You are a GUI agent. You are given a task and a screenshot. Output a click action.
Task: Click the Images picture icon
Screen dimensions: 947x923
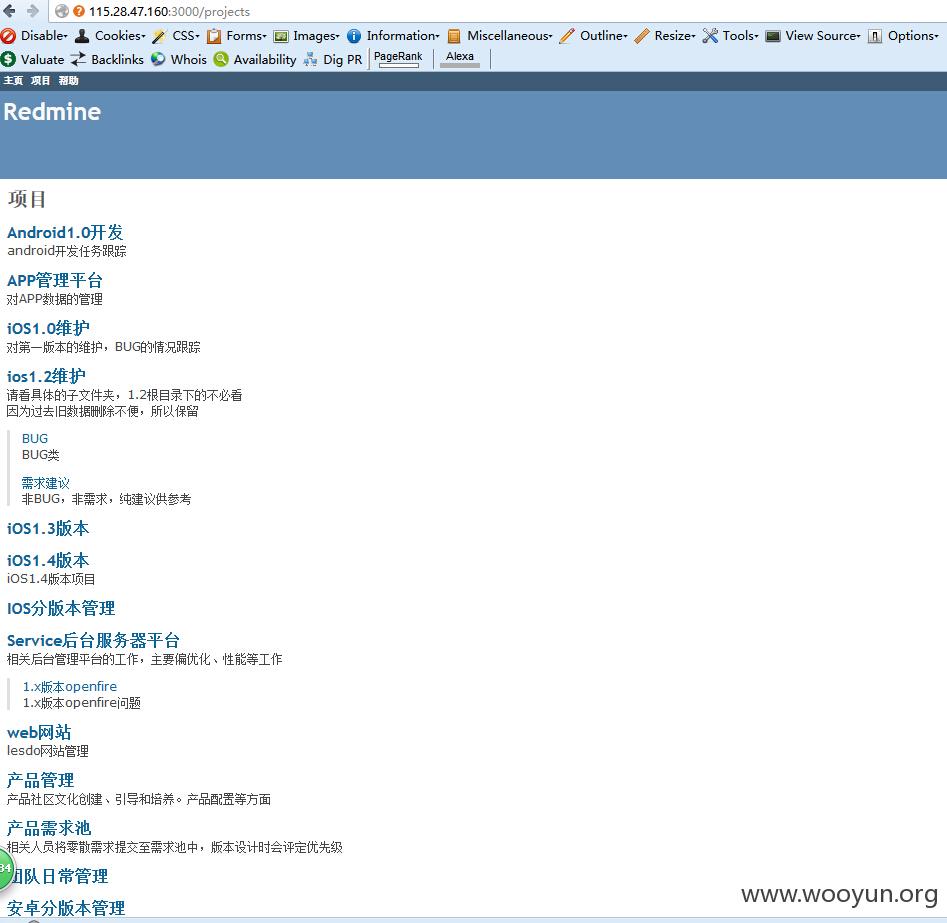(281, 36)
